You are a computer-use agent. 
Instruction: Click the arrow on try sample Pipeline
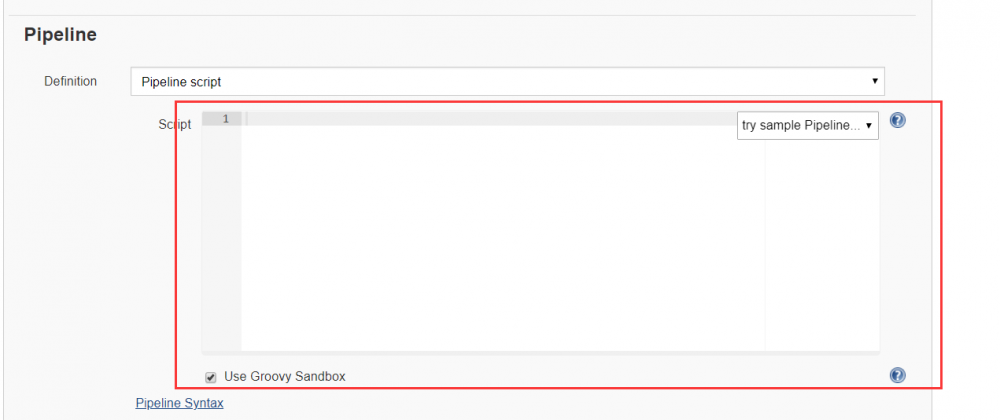[869, 126]
